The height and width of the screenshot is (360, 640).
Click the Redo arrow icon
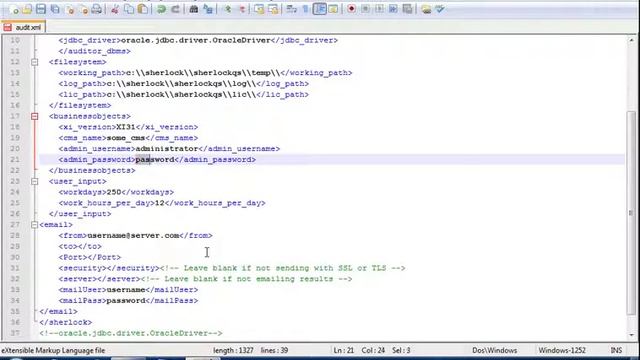point(175,9)
